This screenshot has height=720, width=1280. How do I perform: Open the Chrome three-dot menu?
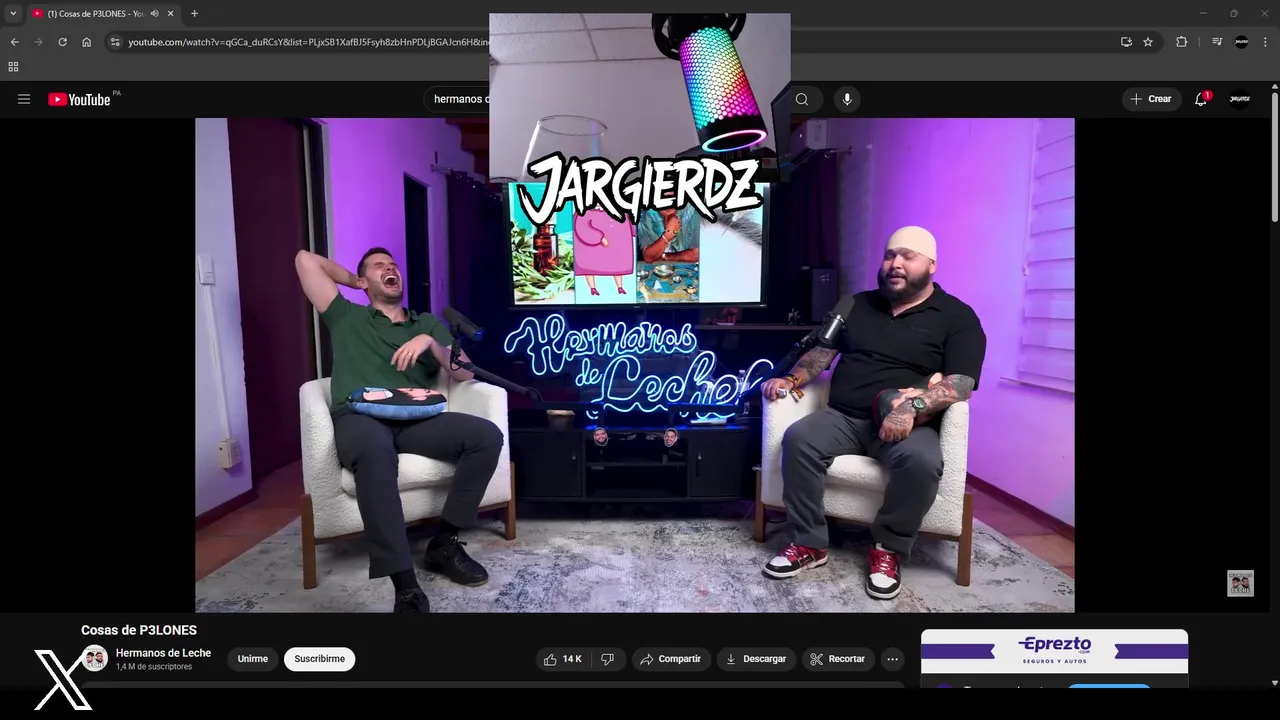point(1265,42)
